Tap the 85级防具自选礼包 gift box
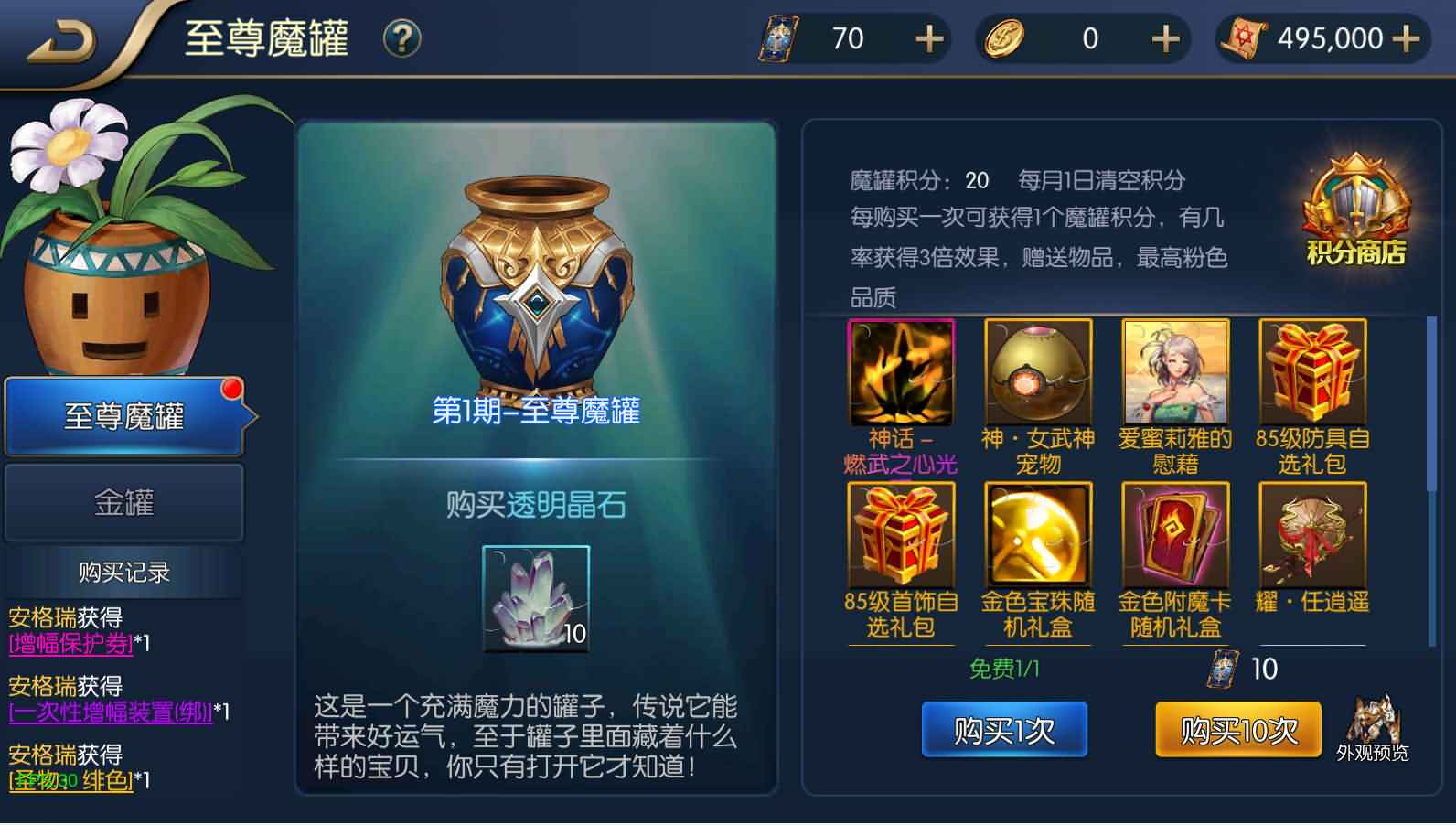The width and height of the screenshot is (1456, 825). point(1312,372)
